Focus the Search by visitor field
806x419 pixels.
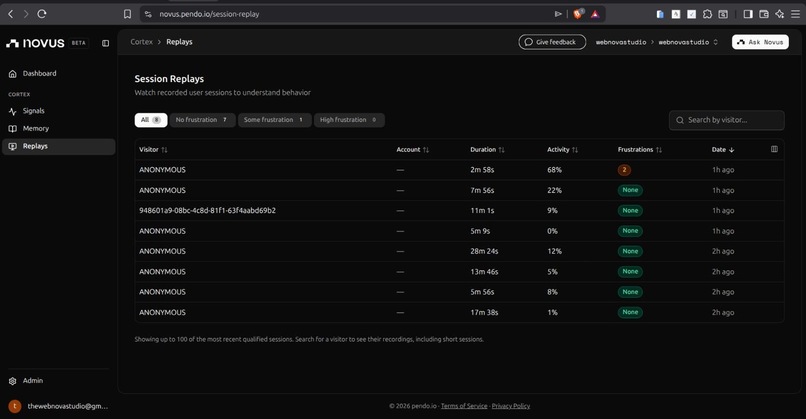726,120
